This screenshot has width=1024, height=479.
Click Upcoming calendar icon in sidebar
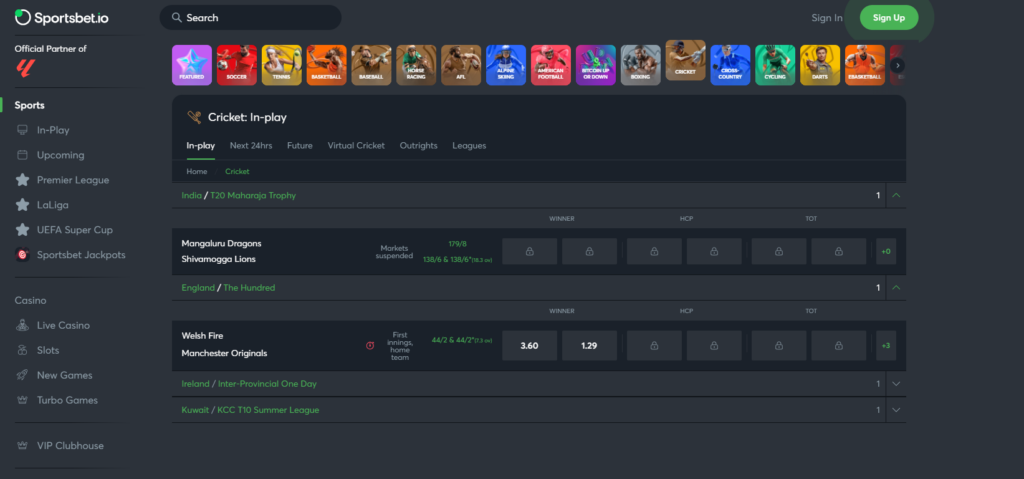pos(22,155)
